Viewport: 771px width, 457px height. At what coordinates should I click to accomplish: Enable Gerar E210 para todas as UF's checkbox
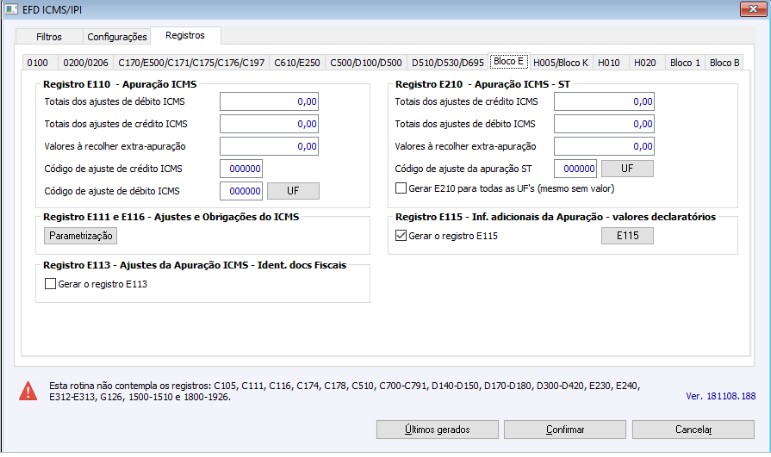401,188
